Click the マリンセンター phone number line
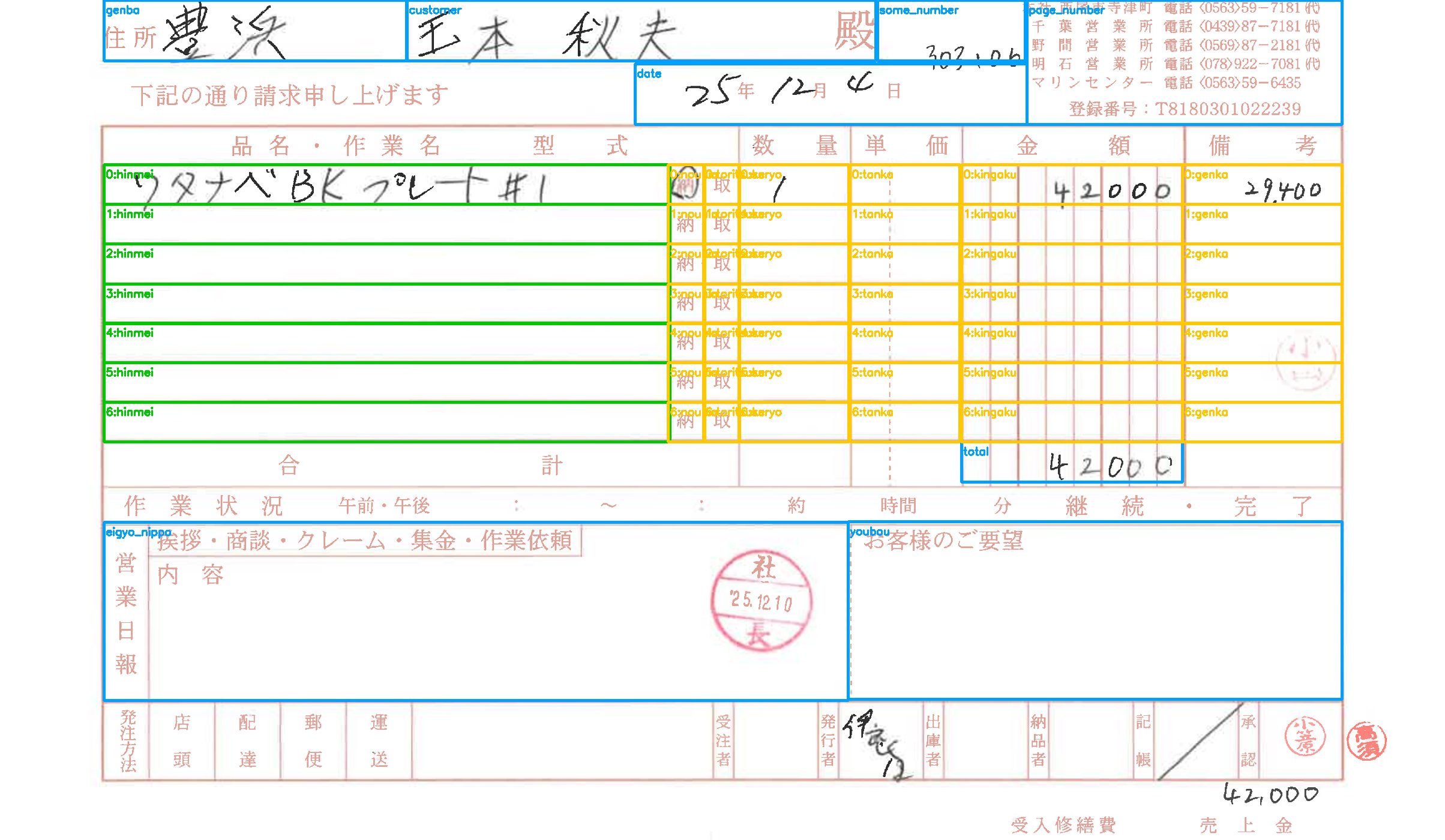Screen dimensions: 1445x840 click(x=1165, y=83)
